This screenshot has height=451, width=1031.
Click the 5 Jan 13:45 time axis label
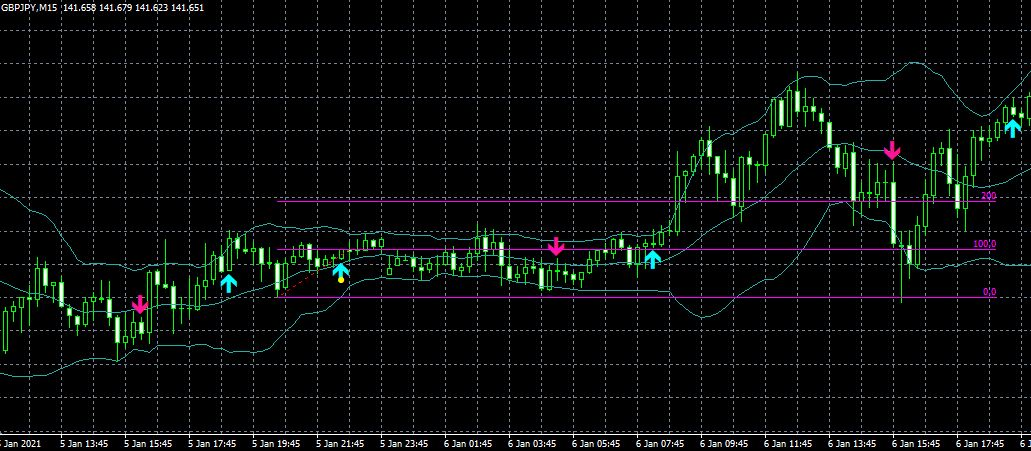[x=83, y=444]
